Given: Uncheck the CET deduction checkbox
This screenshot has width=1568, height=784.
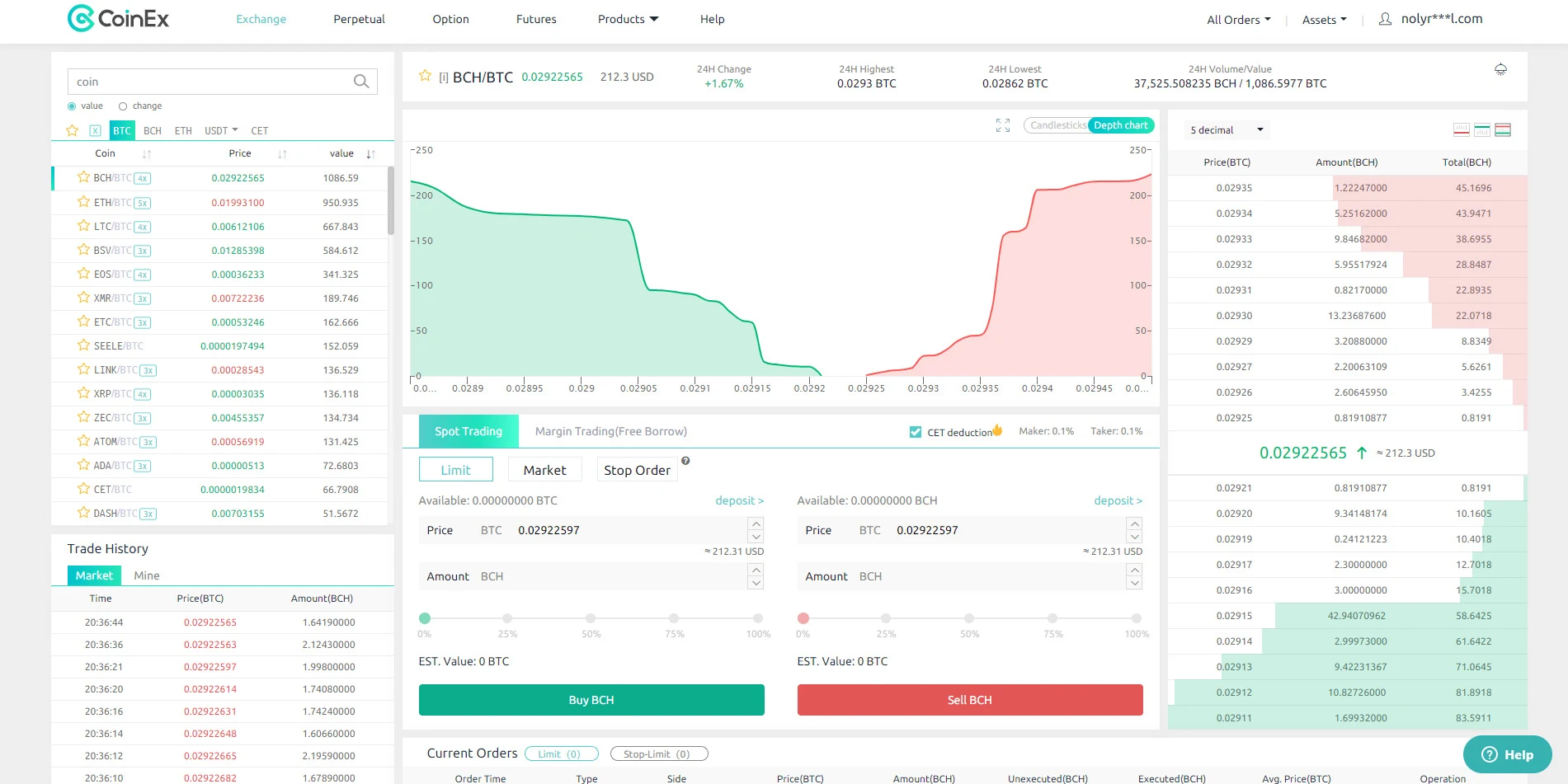Looking at the screenshot, I should tap(916, 432).
